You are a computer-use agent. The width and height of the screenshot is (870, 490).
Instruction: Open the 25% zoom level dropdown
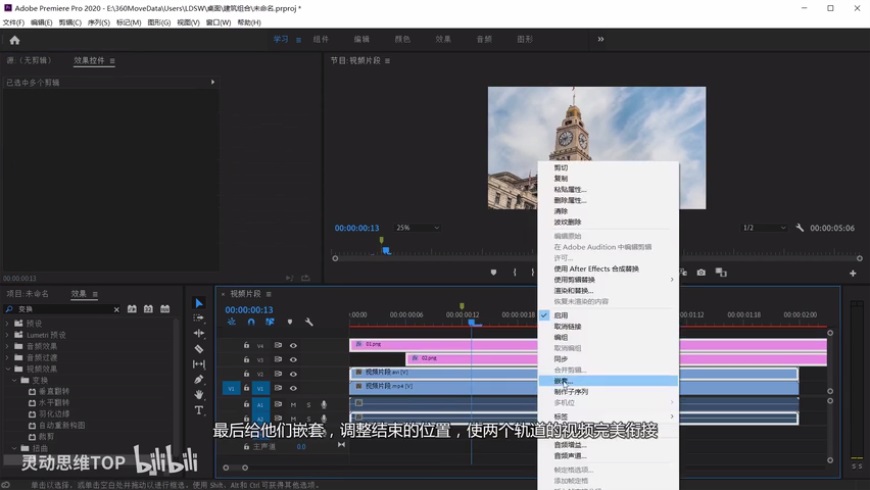(417, 228)
